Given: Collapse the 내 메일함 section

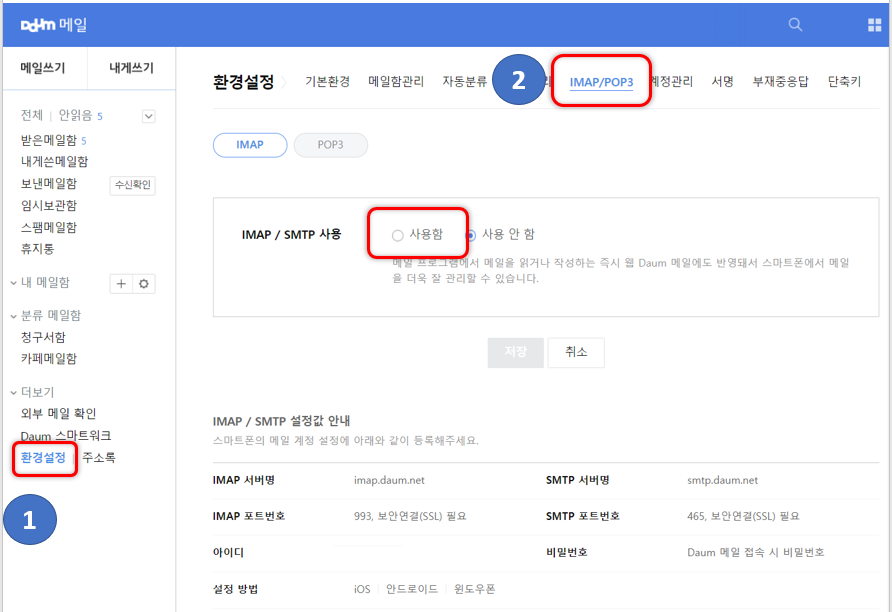Looking at the screenshot, I should [x=14, y=283].
